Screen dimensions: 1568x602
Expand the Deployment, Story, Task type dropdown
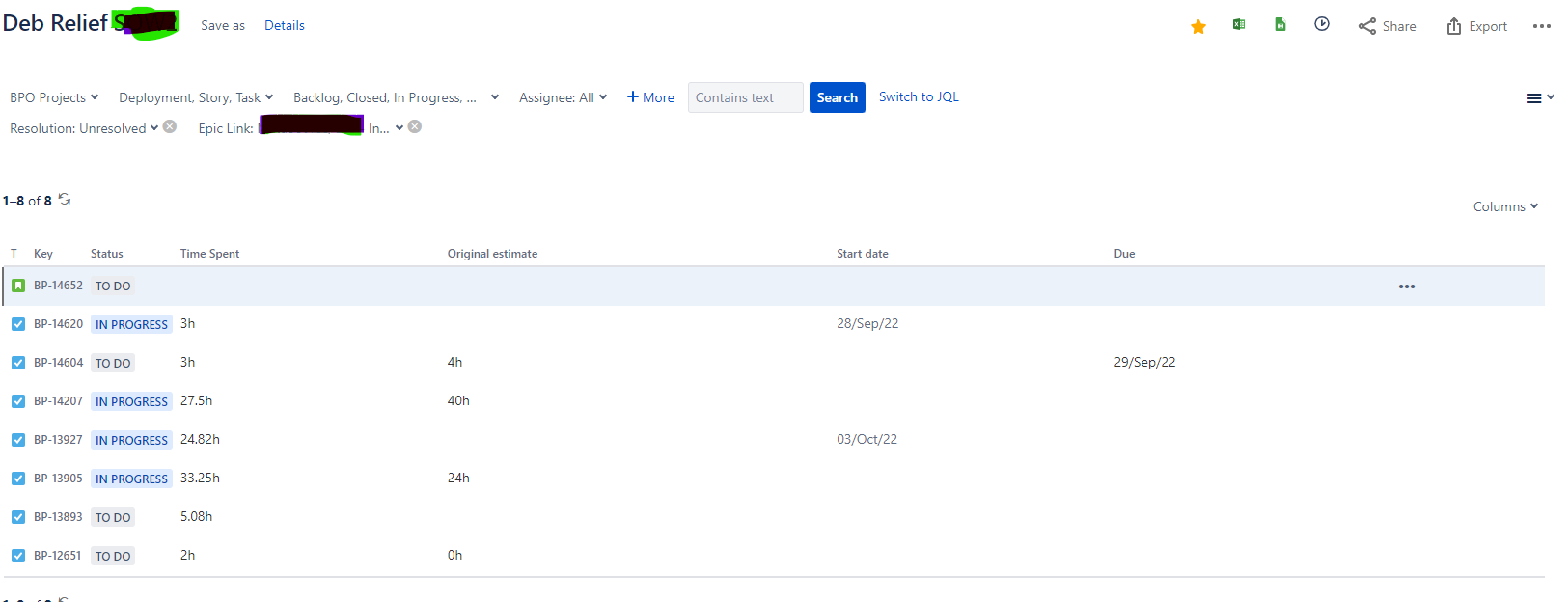pyautogui.click(x=196, y=97)
